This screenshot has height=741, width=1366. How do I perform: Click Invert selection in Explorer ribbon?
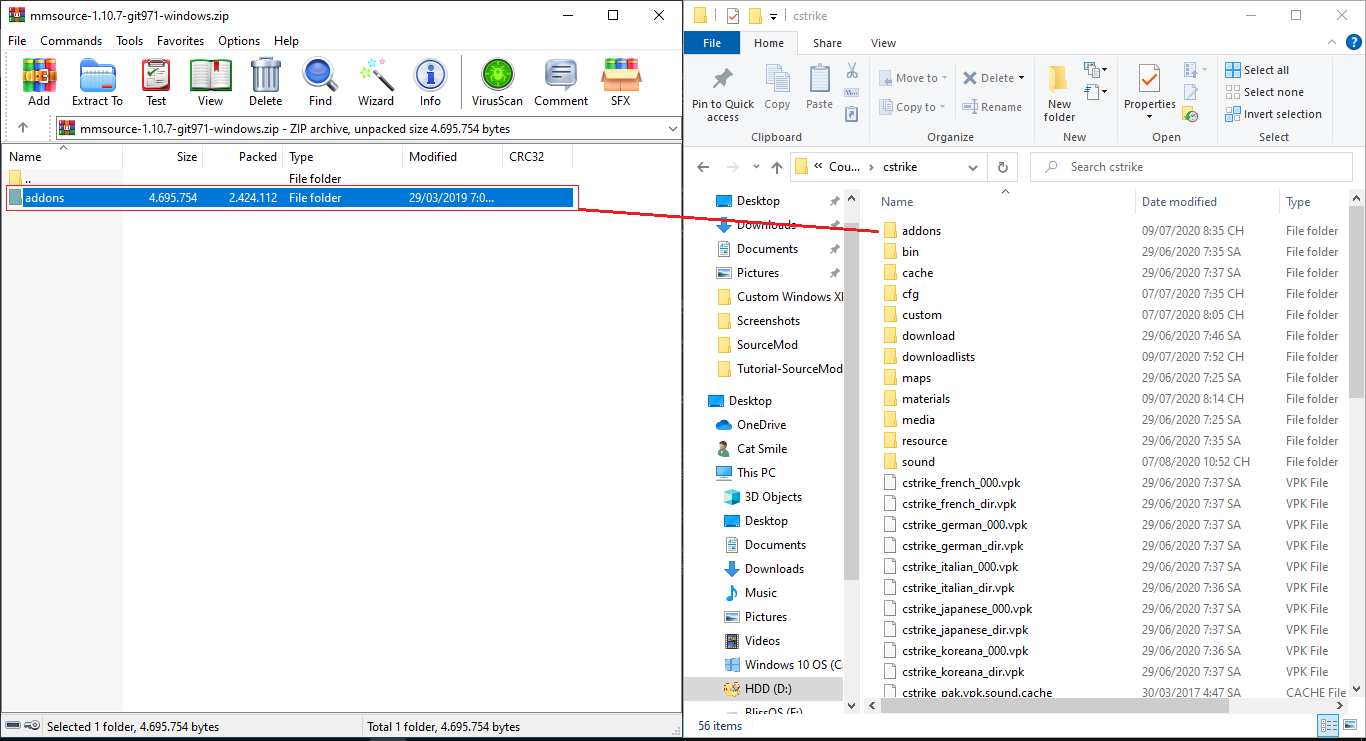[x=1273, y=114]
